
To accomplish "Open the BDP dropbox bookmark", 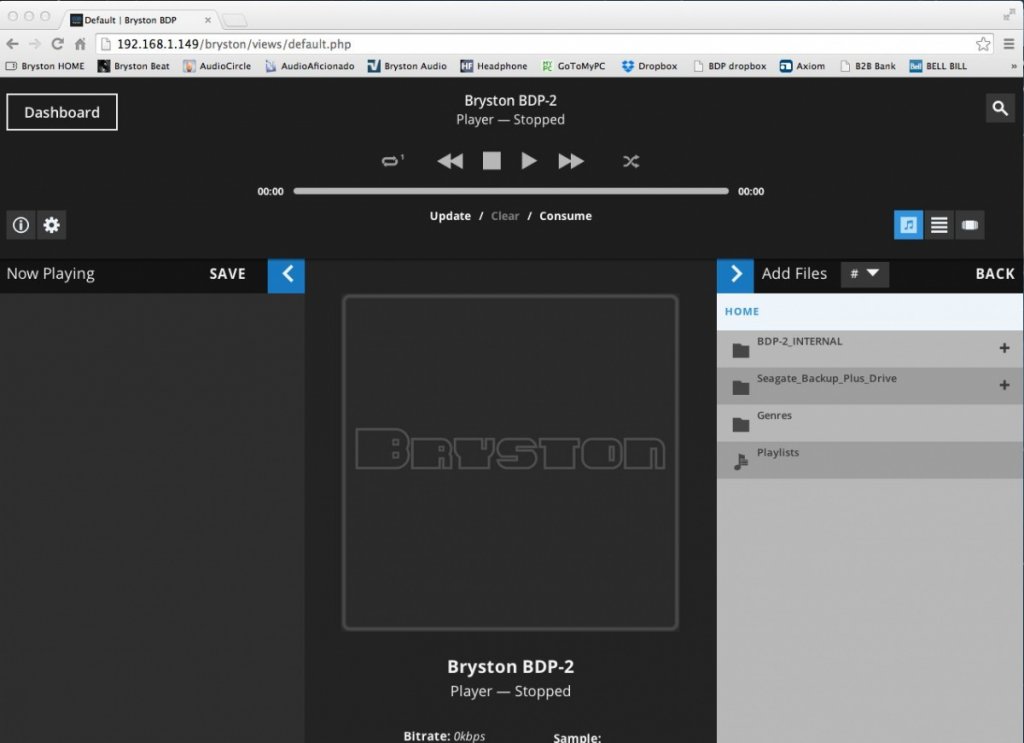I will pyautogui.click(x=729, y=66).
